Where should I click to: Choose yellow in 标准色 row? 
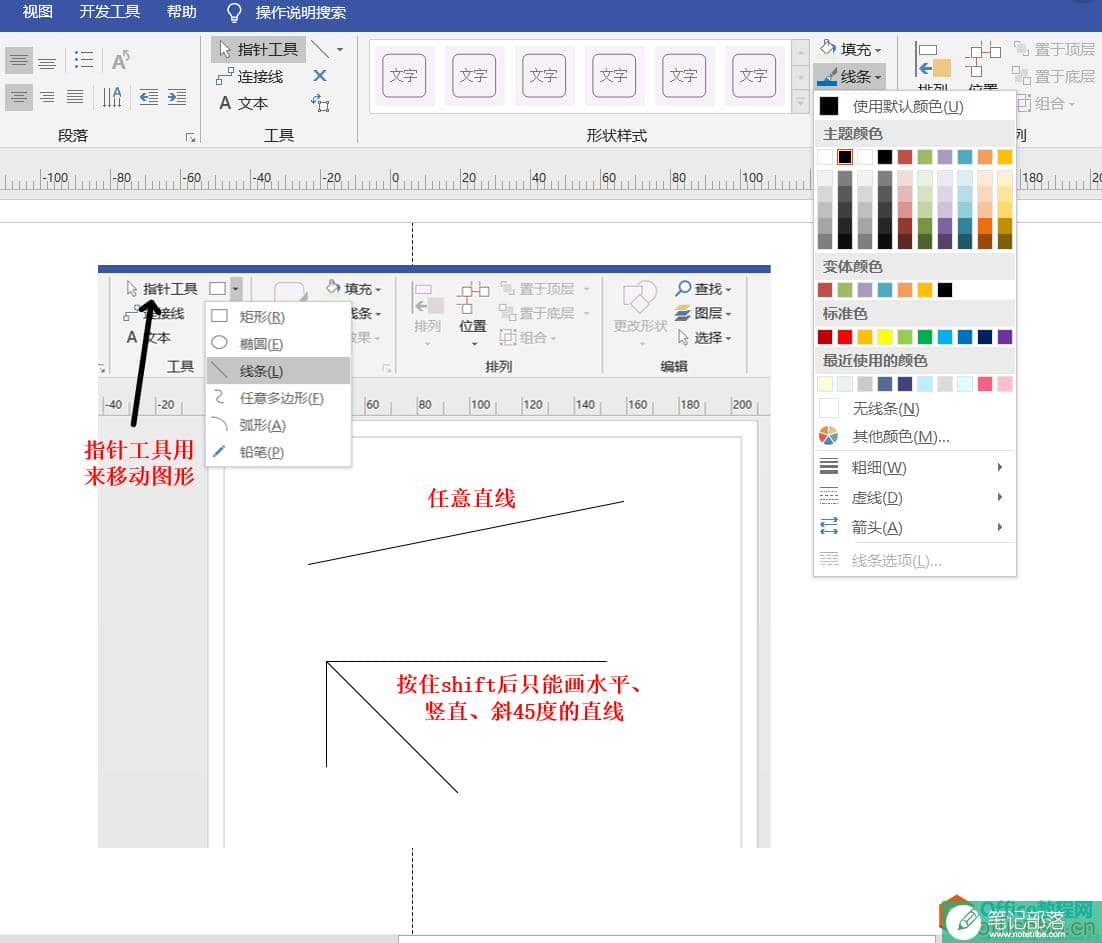pos(885,337)
